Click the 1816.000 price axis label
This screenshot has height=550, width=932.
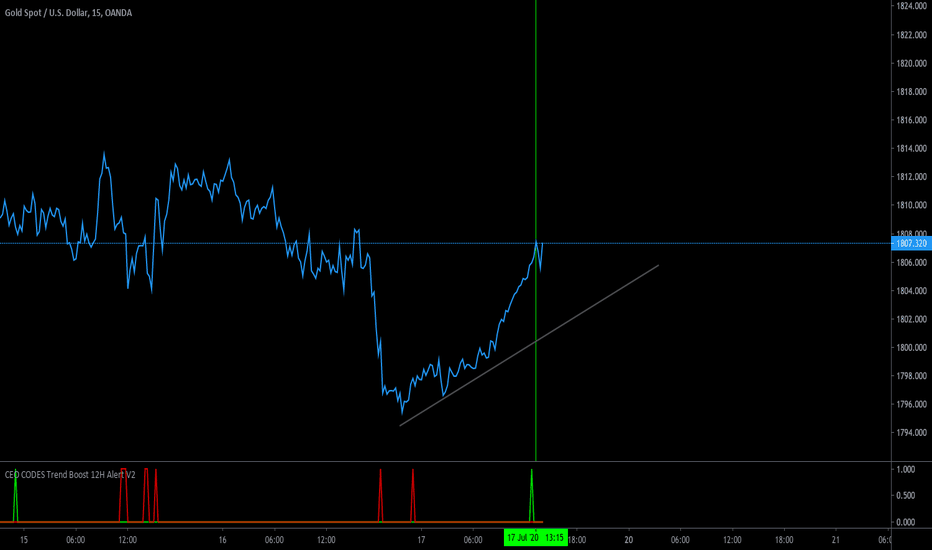click(x=912, y=120)
